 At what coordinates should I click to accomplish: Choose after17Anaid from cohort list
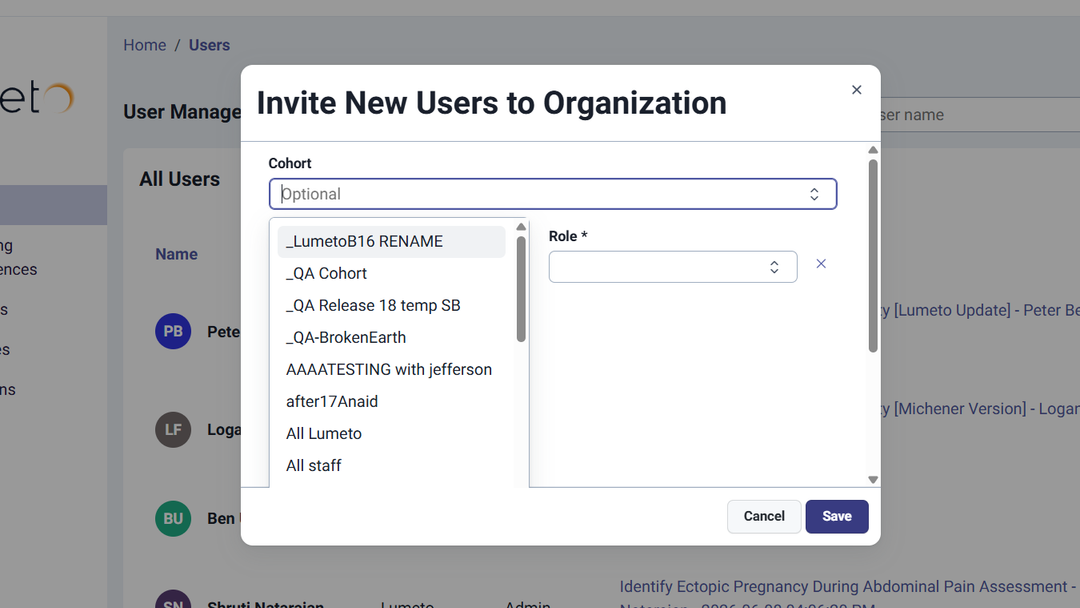pos(391,401)
